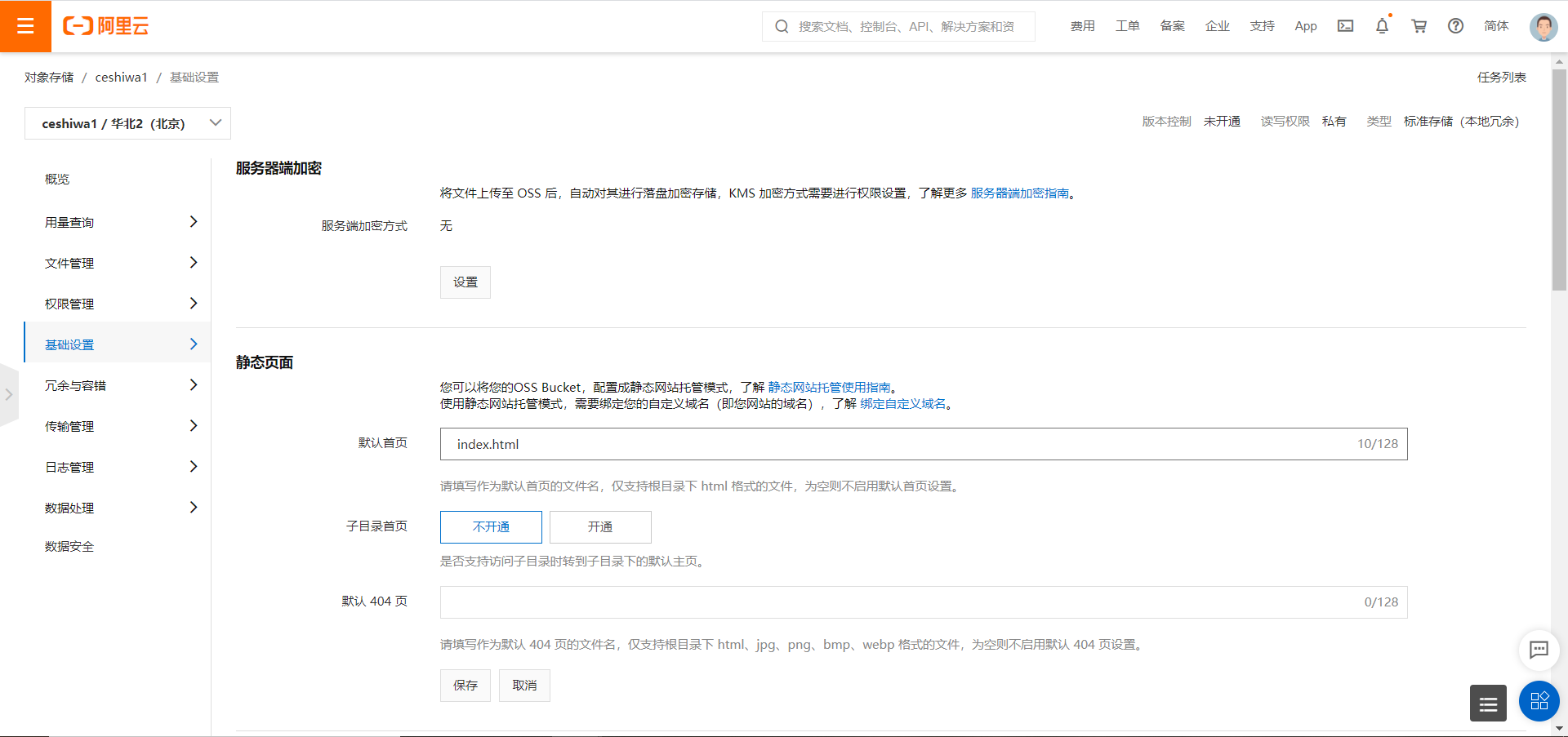Open the hamburger menu icon
Screen dimensions: 1568x737
coord(26,26)
